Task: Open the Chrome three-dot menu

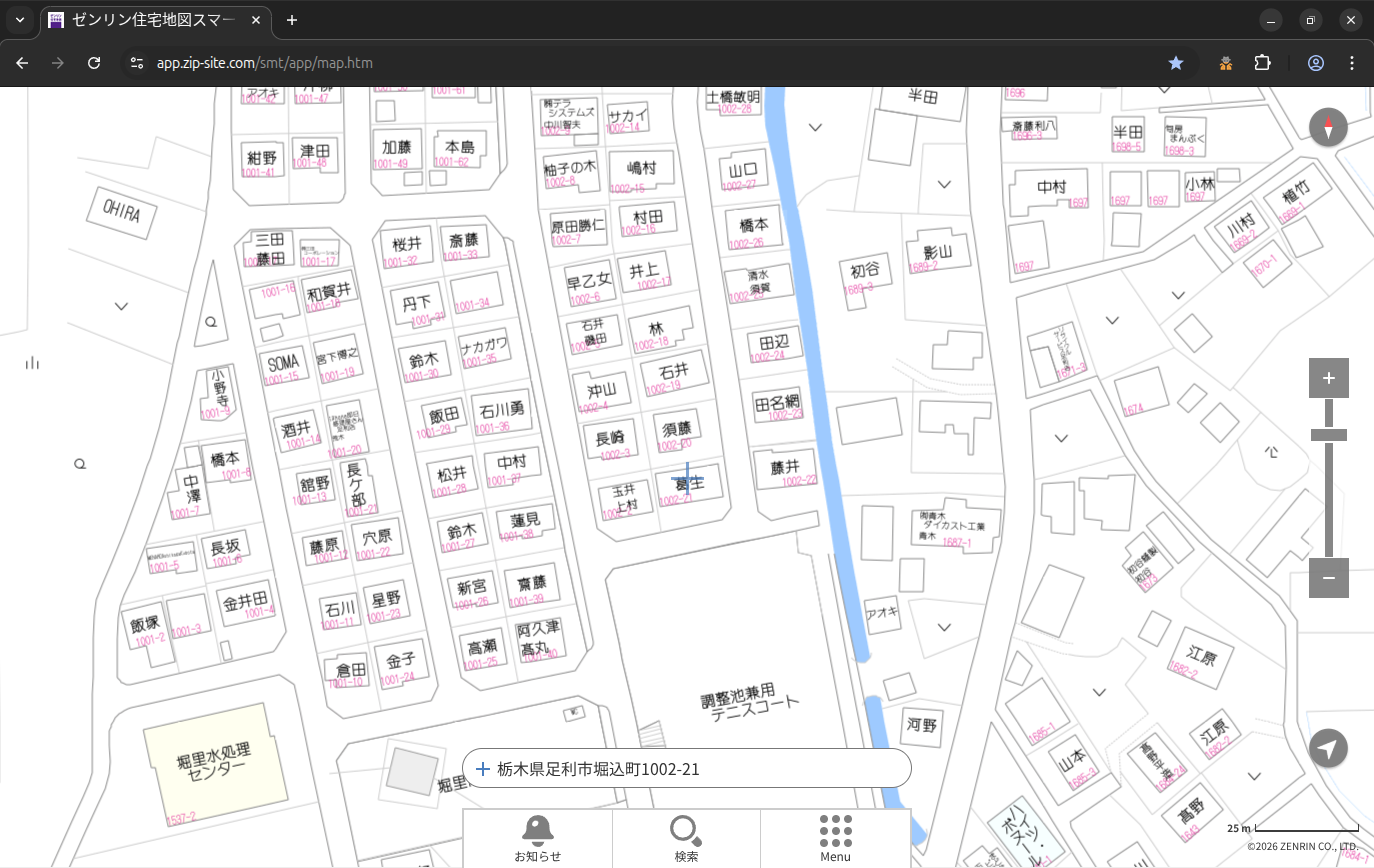Action: 1352,63
